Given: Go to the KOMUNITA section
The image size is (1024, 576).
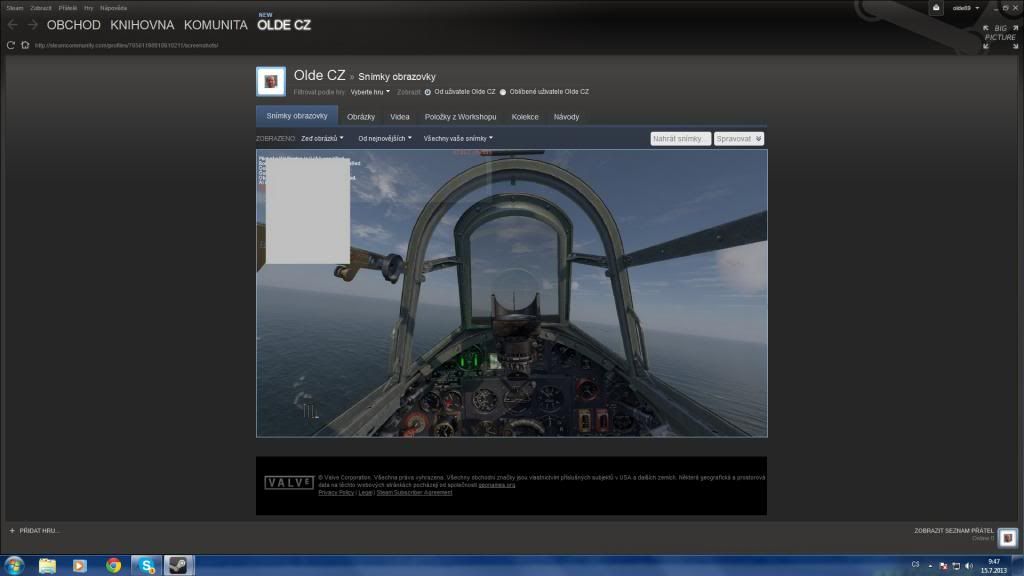Looking at the screenshot, I should tap(216, 25).
